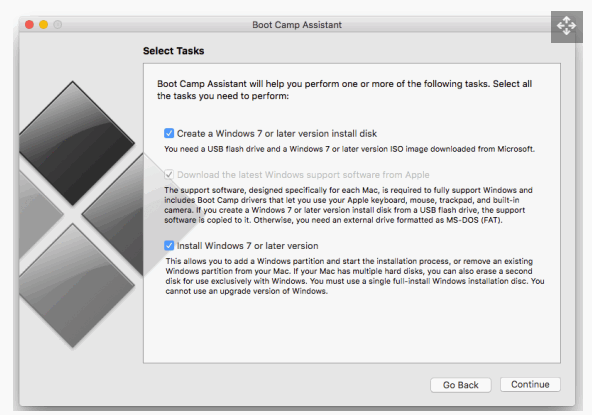Click the move arrows icon in the corner
592x415 pixels.
[566, 26]
